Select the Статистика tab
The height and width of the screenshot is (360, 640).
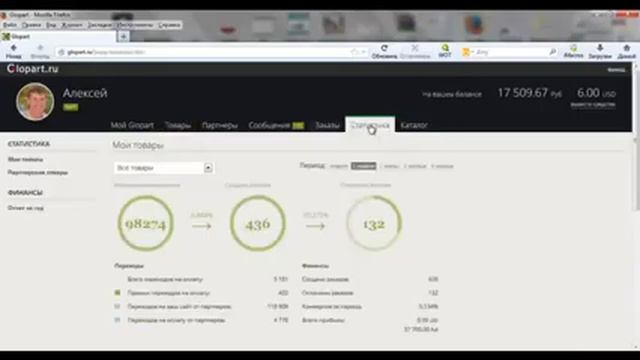(x=370, y=124)
